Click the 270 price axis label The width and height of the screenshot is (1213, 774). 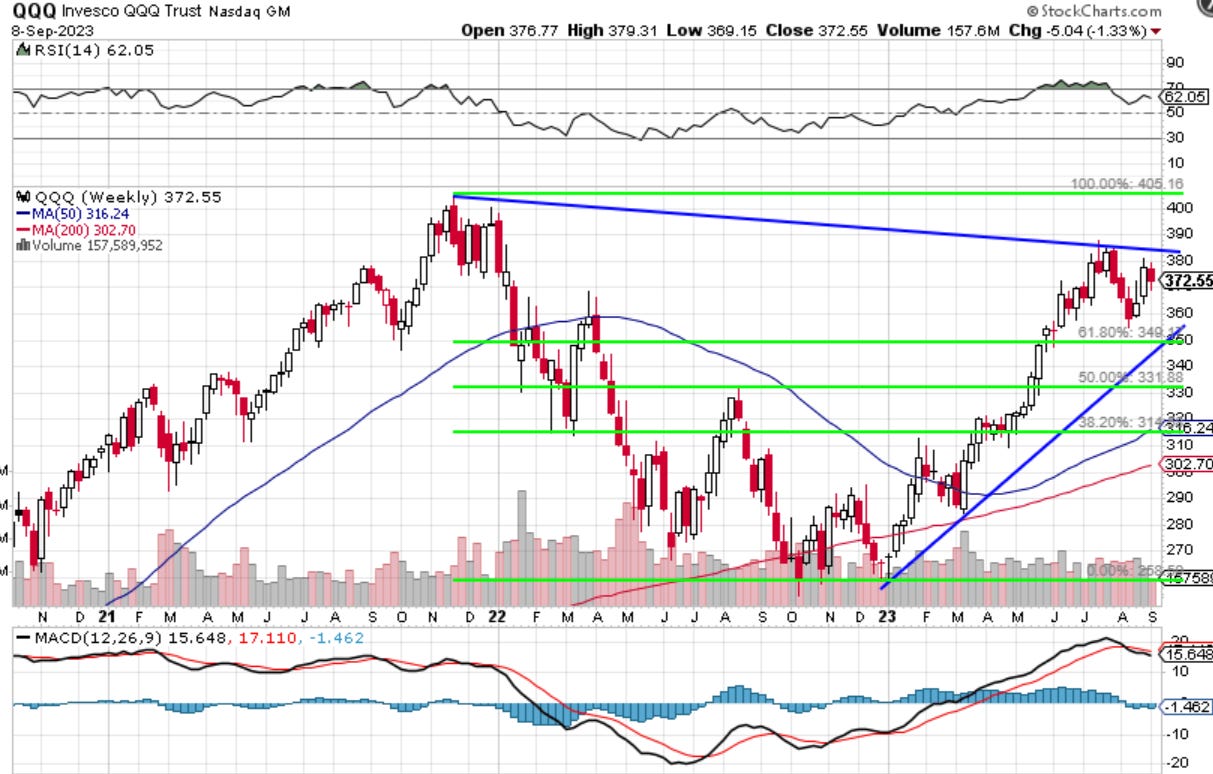coord(1179,549)
